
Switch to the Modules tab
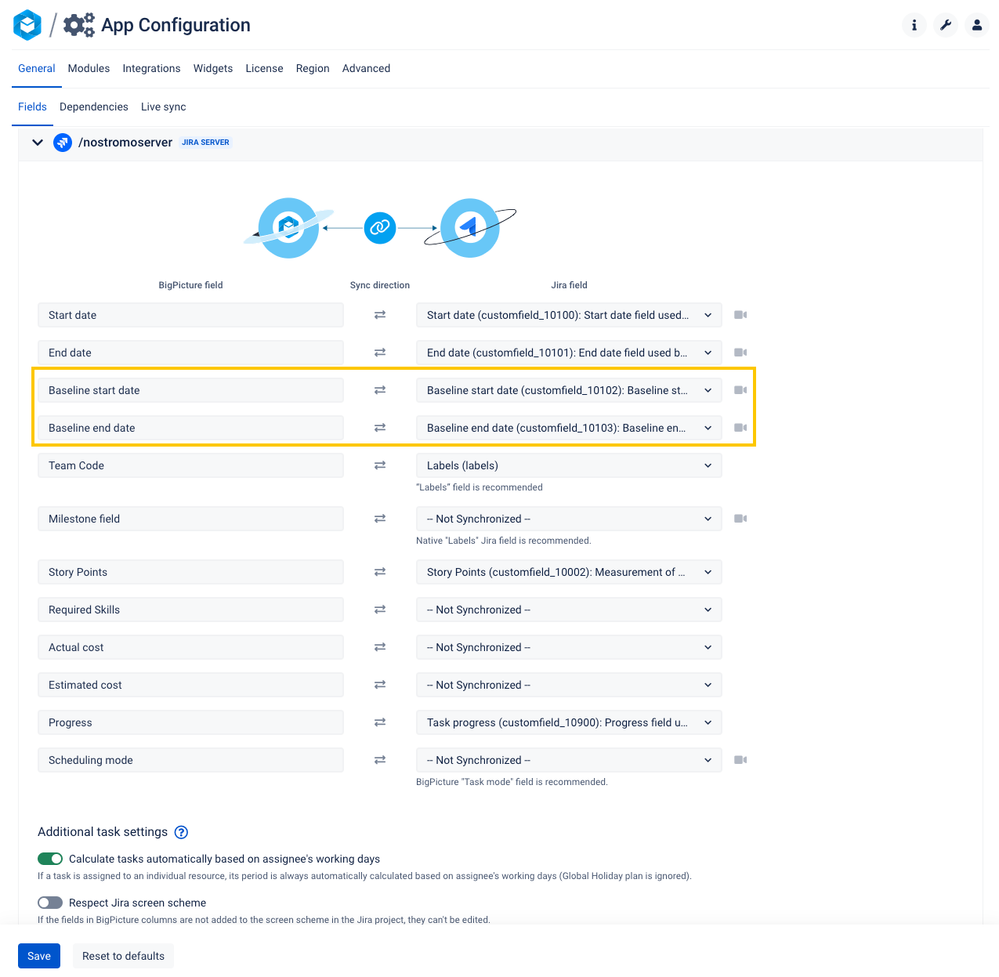click(x=89, y=68)
